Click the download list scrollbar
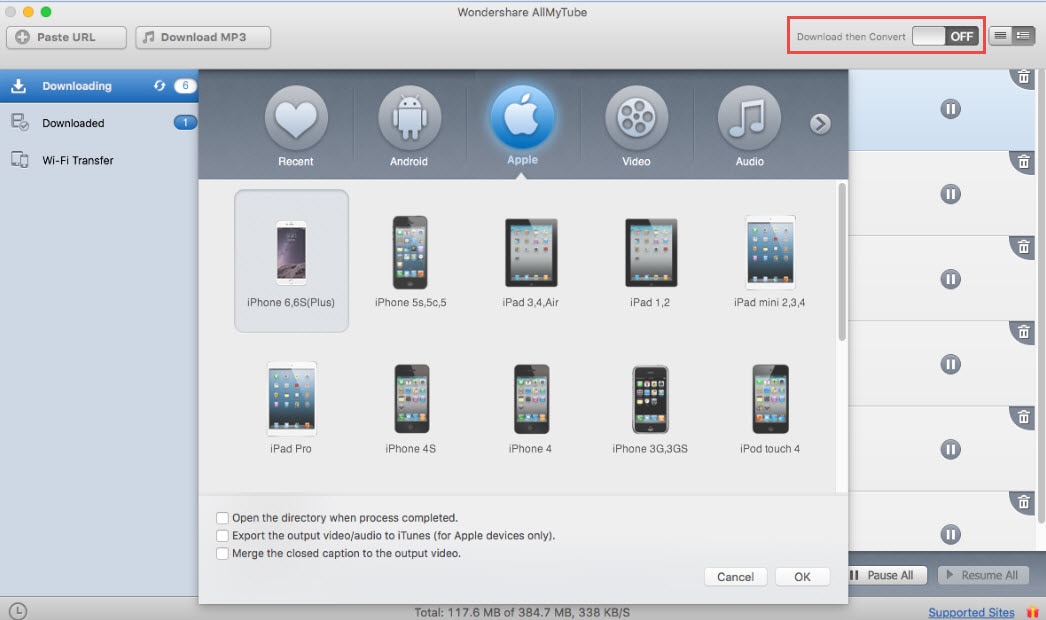Image resolution: width=1046 pixels, height=620 pixels. click(x=1041, y=297)
